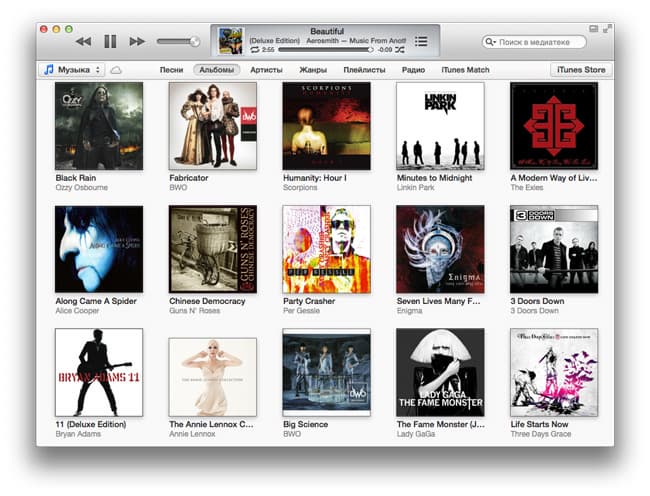Click the Minutes to Midnight title text
650x496 pixels.
pyautogui.click(x=434, y=178)
